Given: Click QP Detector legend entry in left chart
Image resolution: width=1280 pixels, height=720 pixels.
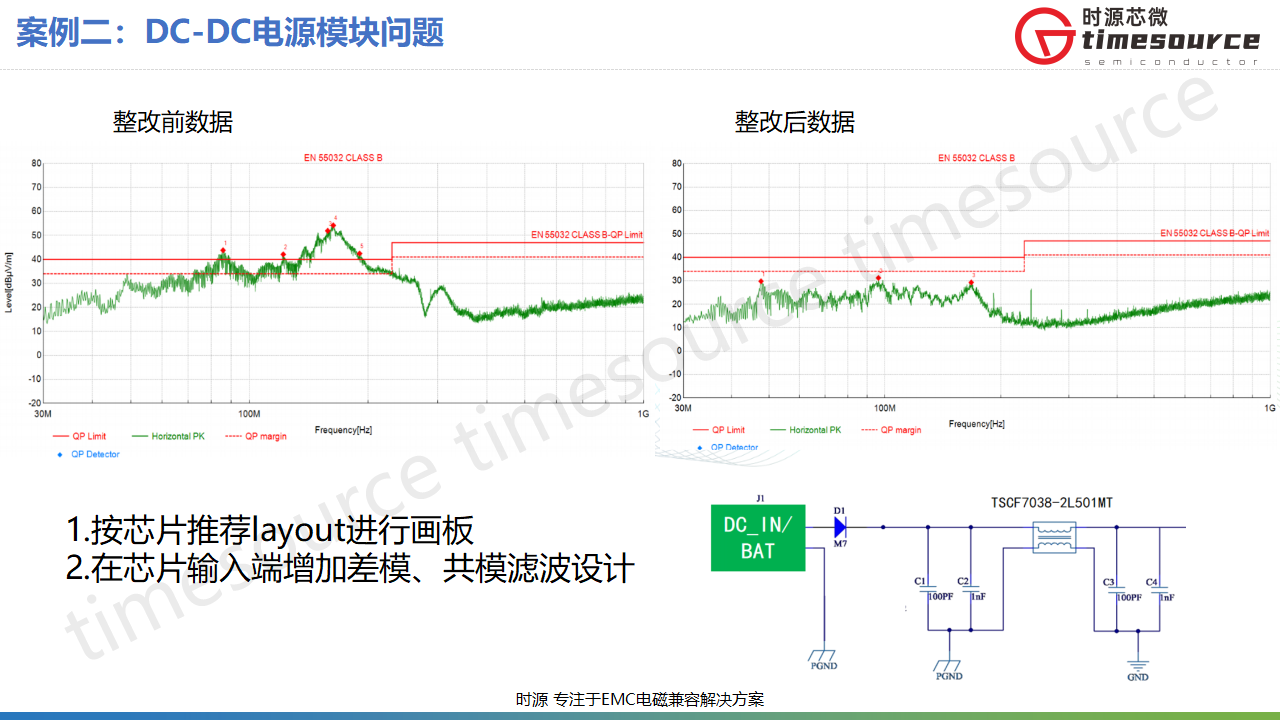Looking at the screenshot, I should pyautogui.click(x=94, y=454).
